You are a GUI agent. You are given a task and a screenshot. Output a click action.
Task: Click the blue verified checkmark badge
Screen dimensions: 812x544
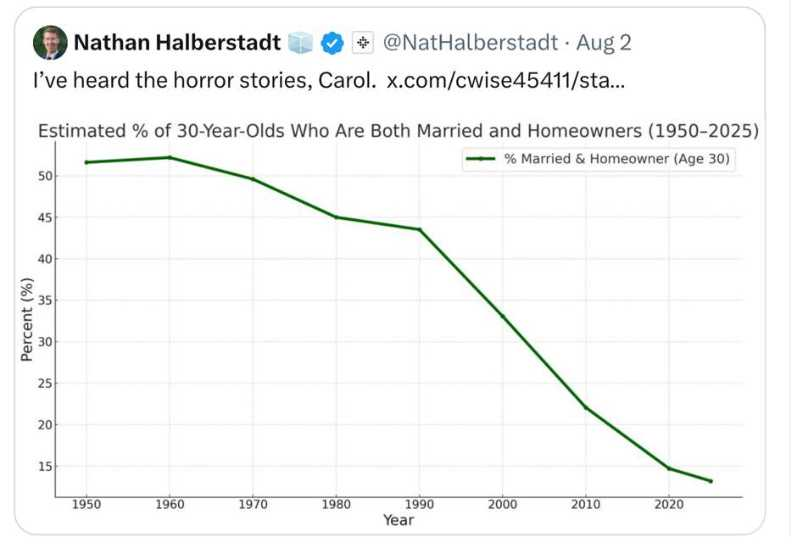click(x=332, y=43)
